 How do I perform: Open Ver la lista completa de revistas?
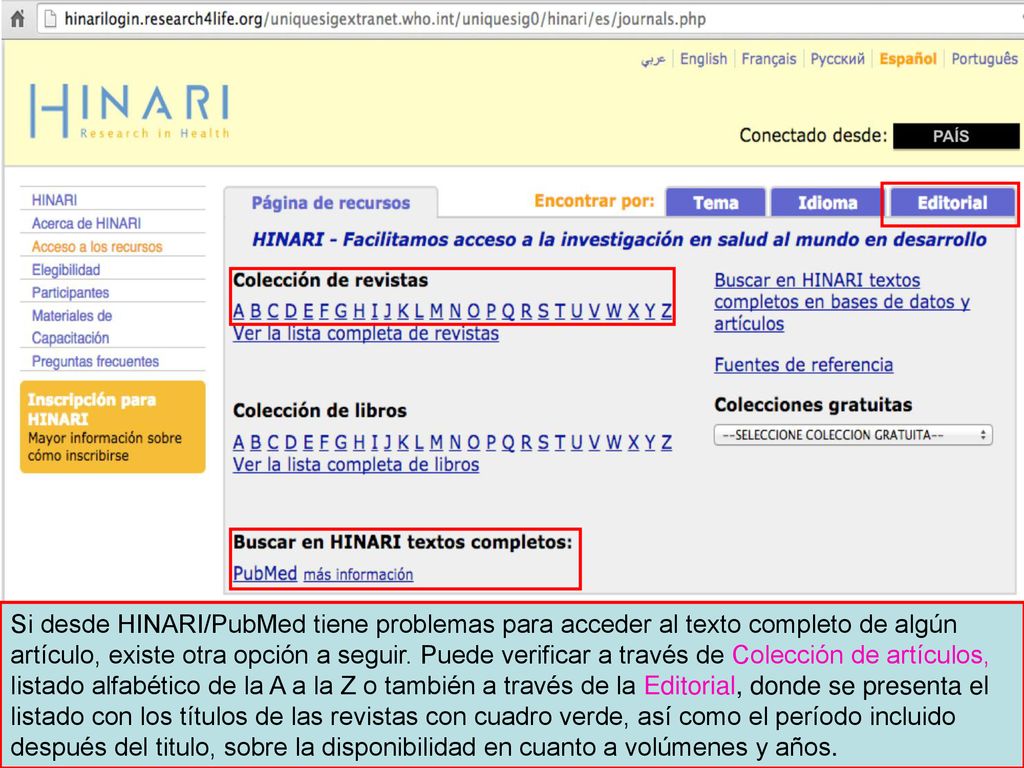(366, 334)
